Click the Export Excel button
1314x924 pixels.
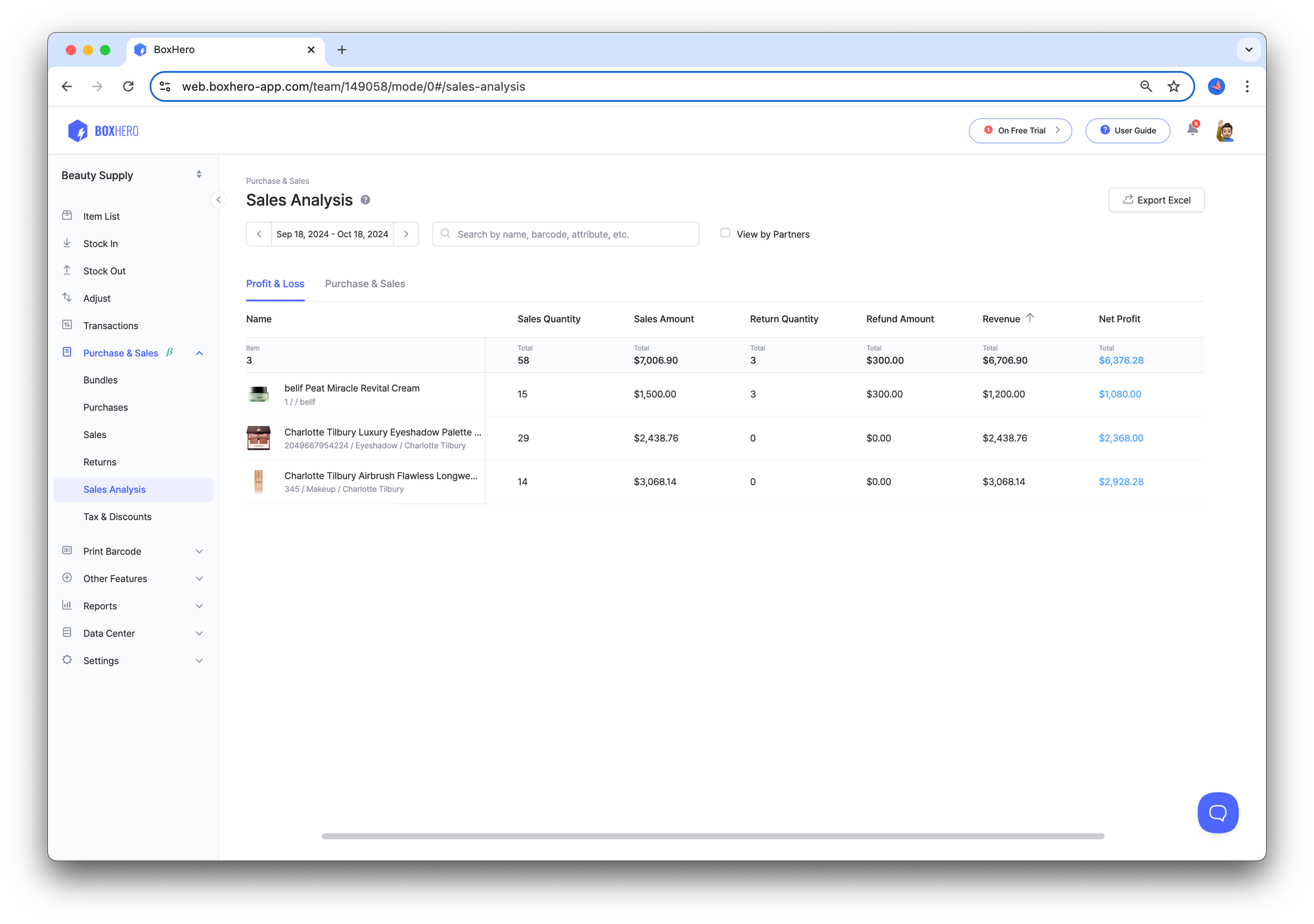click(1156, 200)
